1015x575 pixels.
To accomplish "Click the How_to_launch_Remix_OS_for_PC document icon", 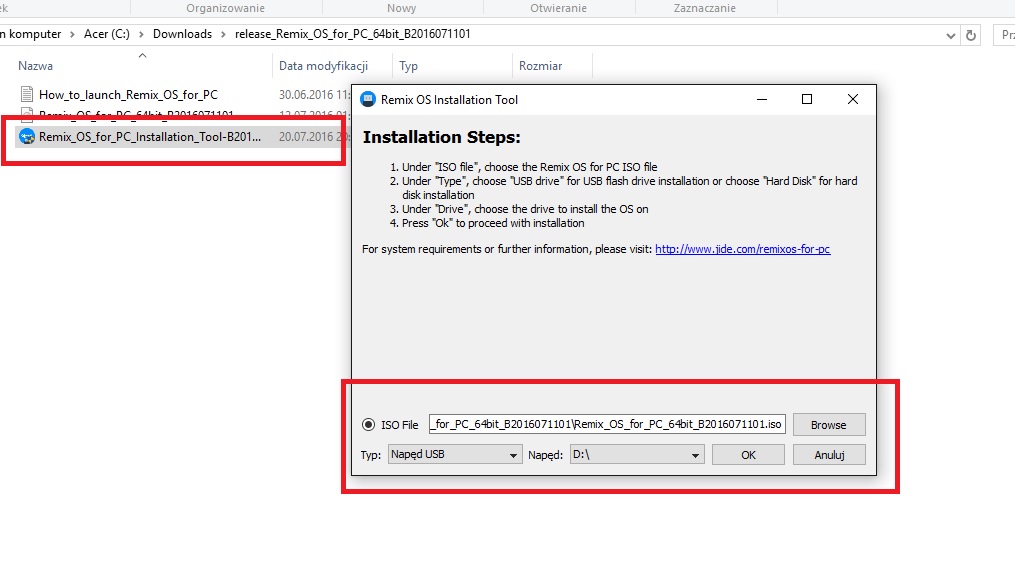I will tap(27, 95).
